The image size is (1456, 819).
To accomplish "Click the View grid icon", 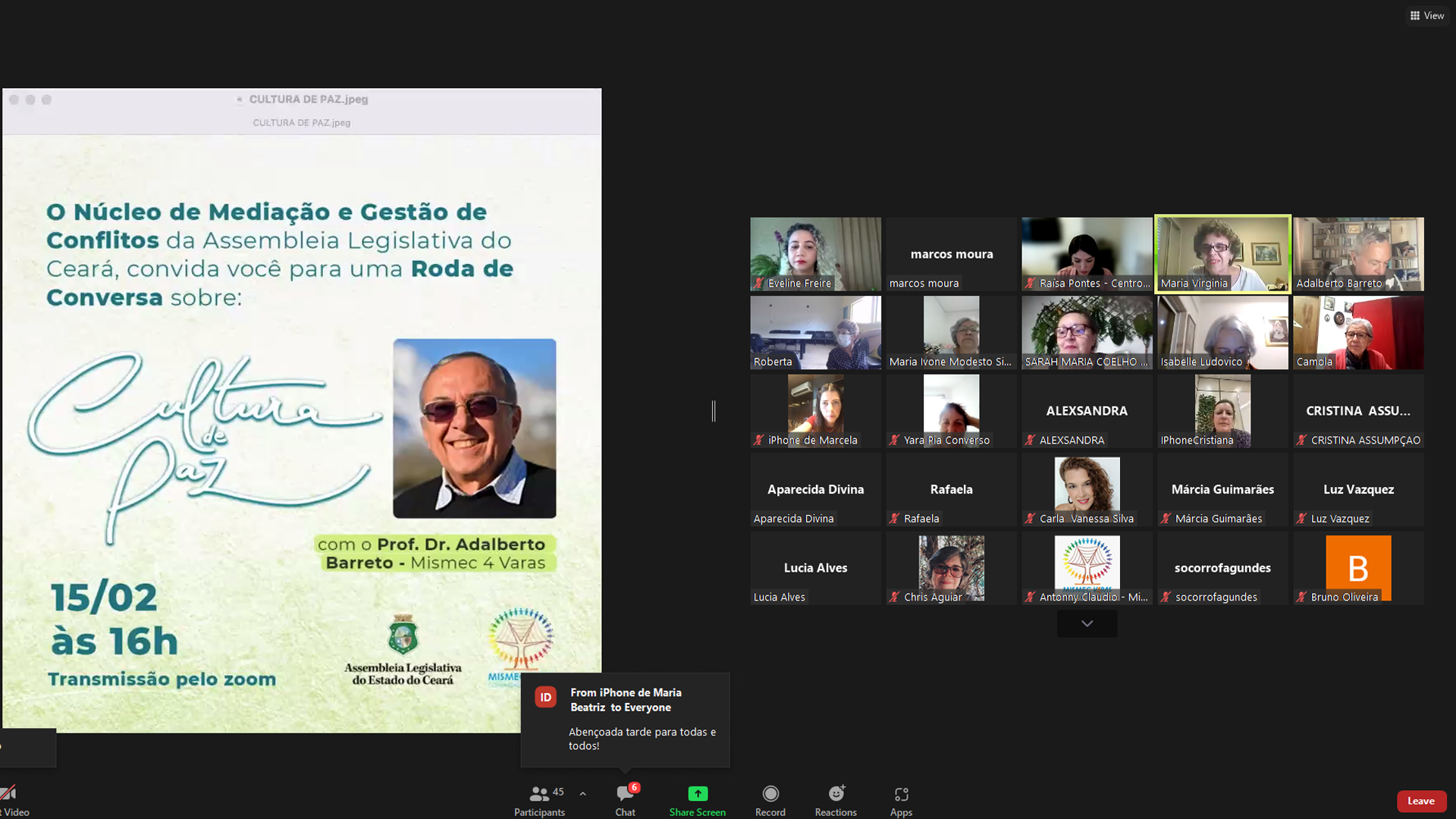I will coord(1415,15).
